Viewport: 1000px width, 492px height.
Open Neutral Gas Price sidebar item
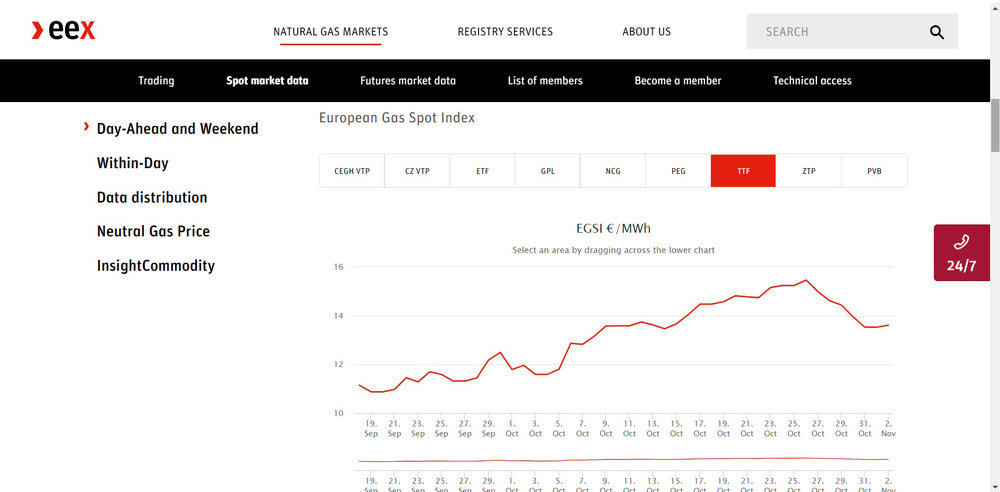pyautogui.click(x=153, y=231)
